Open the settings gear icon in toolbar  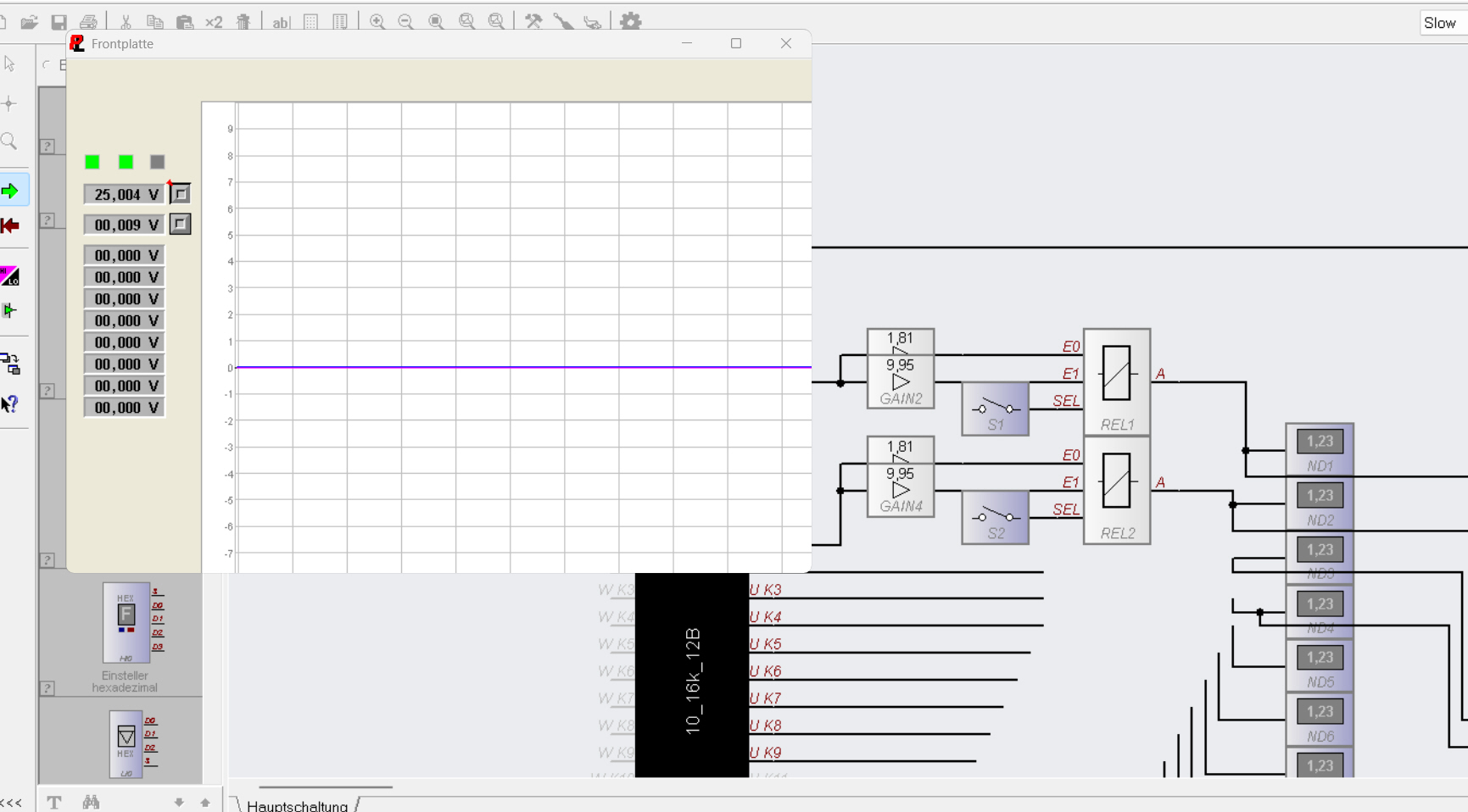coord(631,21)
